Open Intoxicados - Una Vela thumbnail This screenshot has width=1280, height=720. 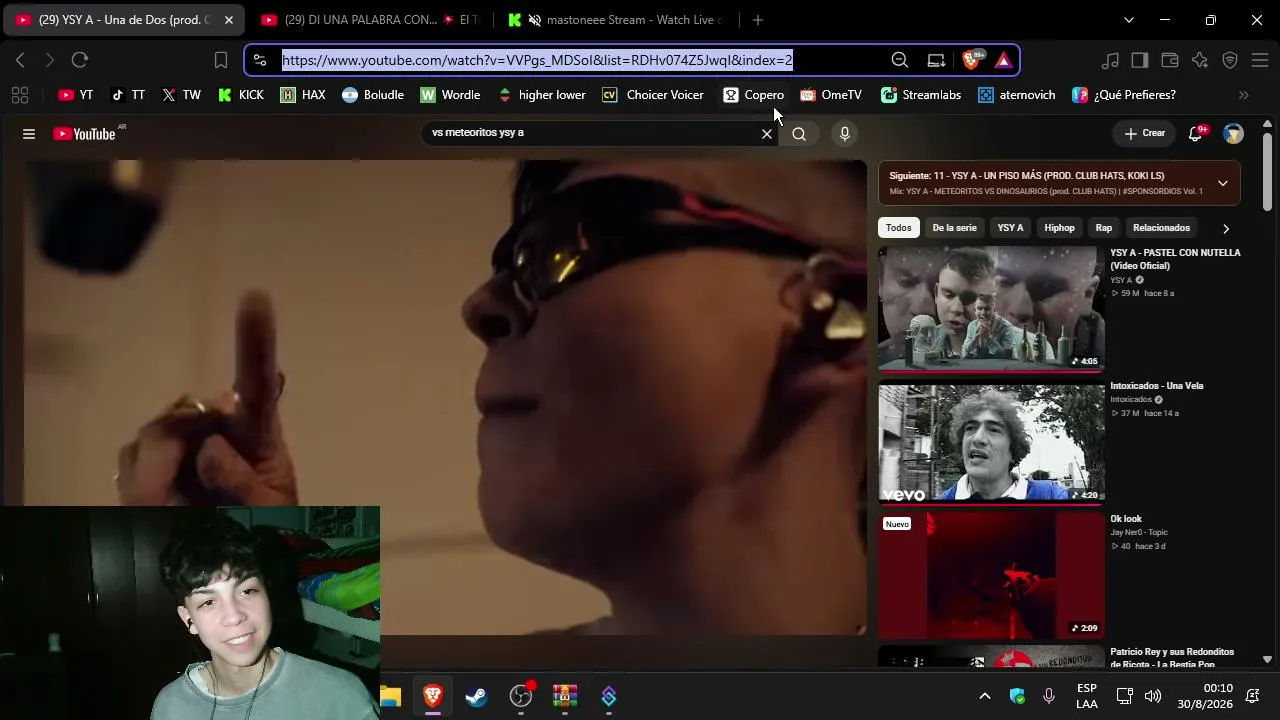pos(991,442)
